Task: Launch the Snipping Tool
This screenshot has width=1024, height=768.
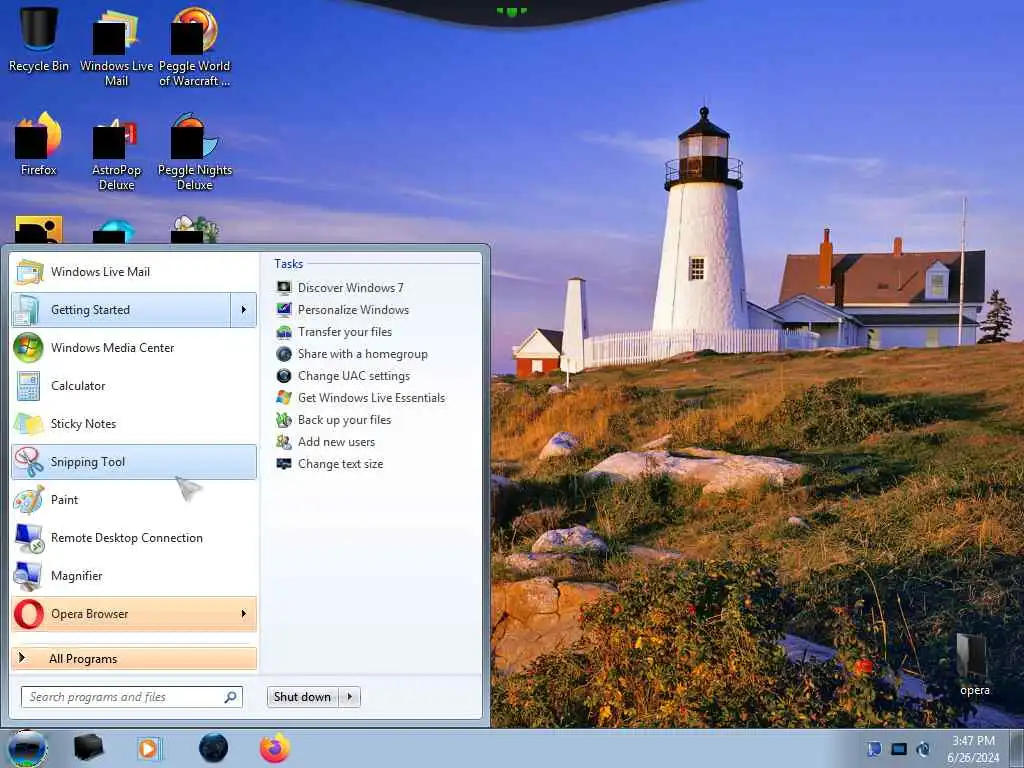Action: click(134, 462)
